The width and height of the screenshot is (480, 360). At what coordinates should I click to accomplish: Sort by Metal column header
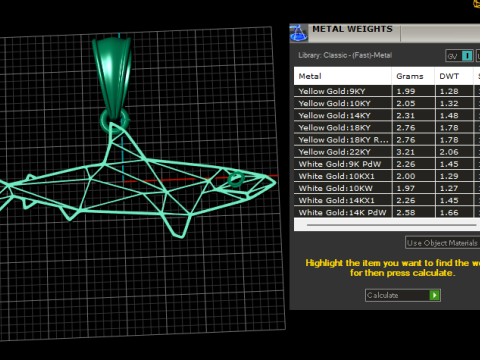[343, 76]
